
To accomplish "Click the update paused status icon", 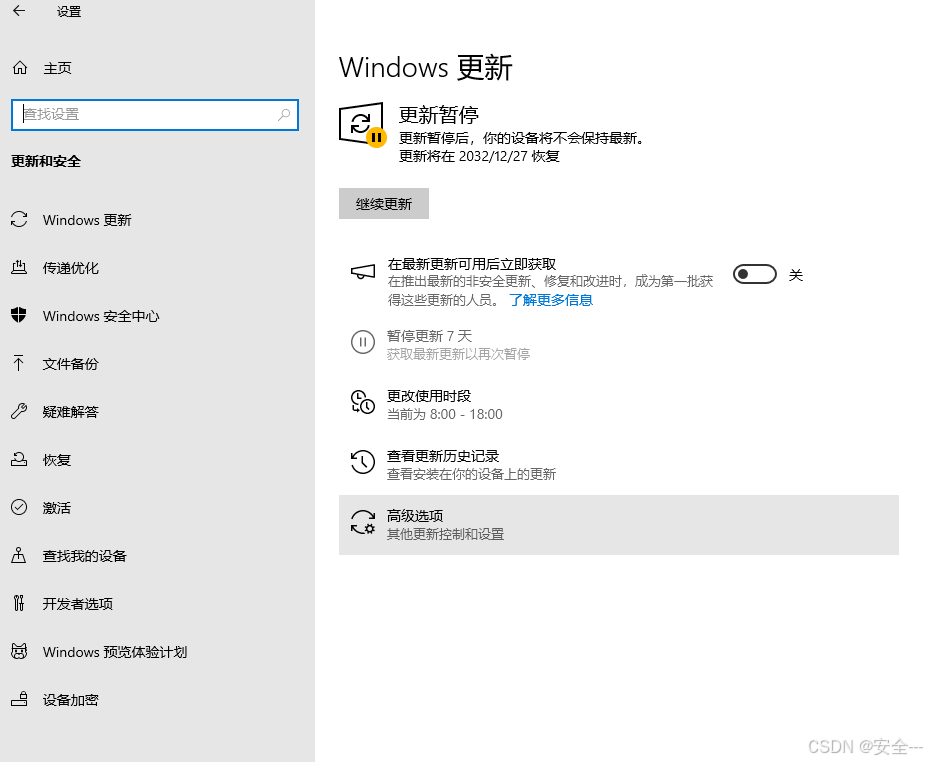I will [362, 124].
